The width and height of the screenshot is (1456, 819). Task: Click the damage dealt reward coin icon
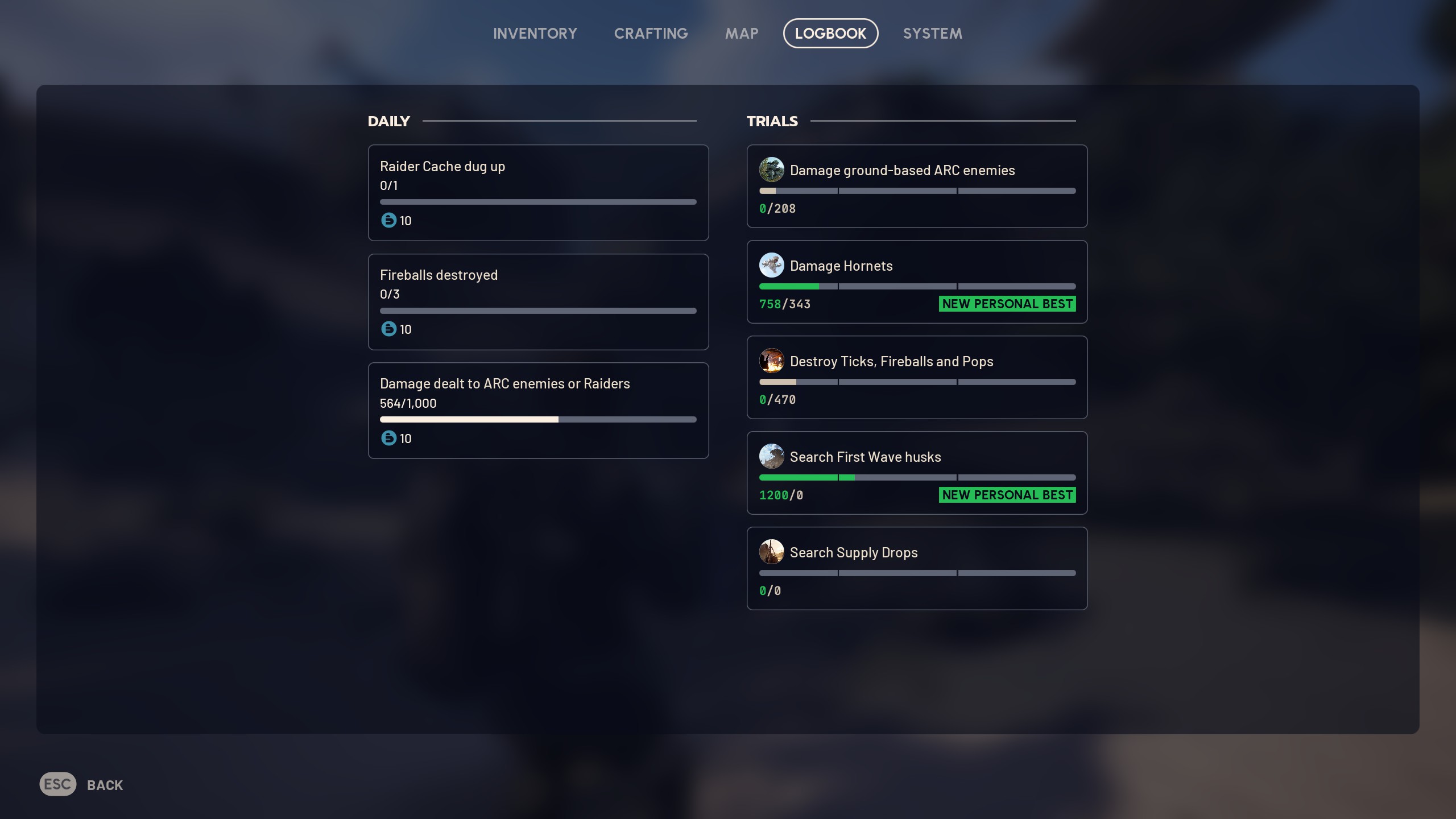pyautogui.click(x=388, y=438)
